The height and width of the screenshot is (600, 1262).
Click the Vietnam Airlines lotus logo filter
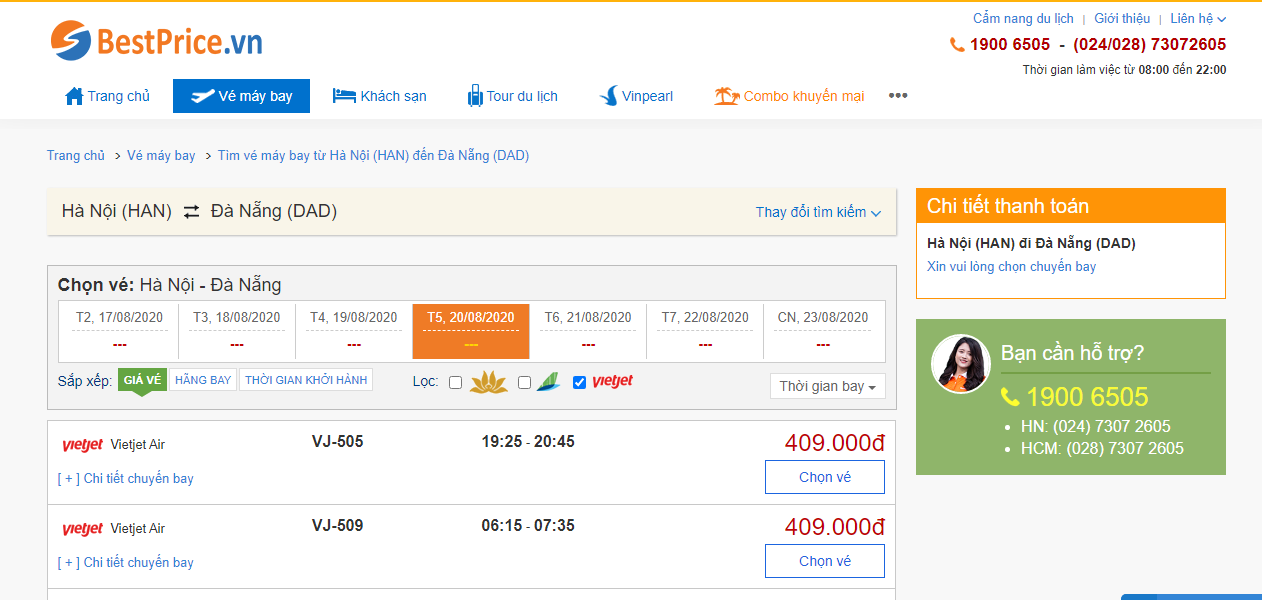click(x=489, y=382)
